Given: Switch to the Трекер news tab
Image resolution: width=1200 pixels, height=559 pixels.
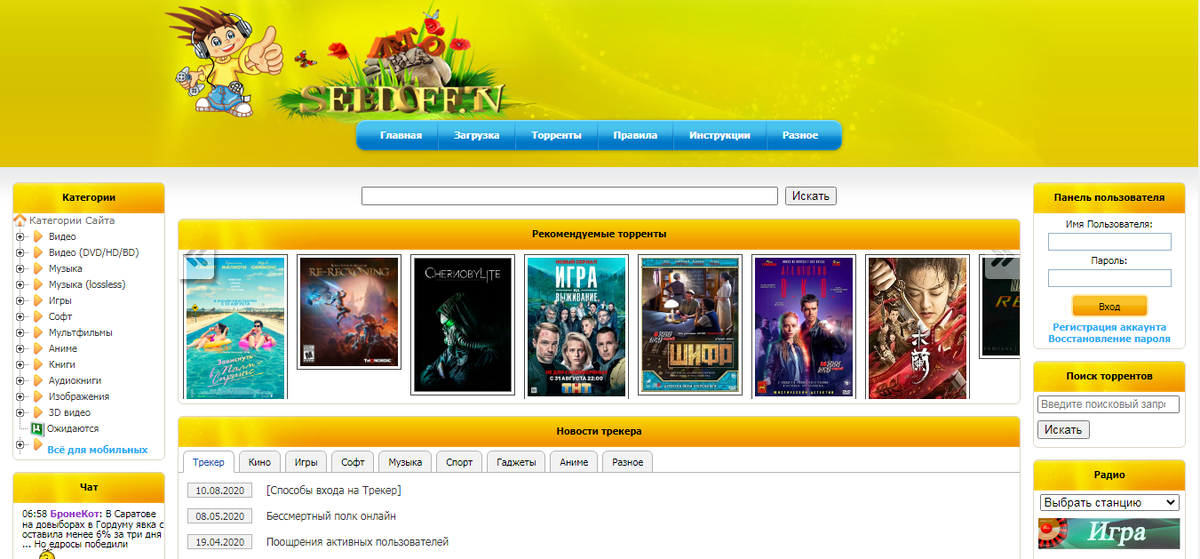Looking at the screenshot, I should point(209,462).
